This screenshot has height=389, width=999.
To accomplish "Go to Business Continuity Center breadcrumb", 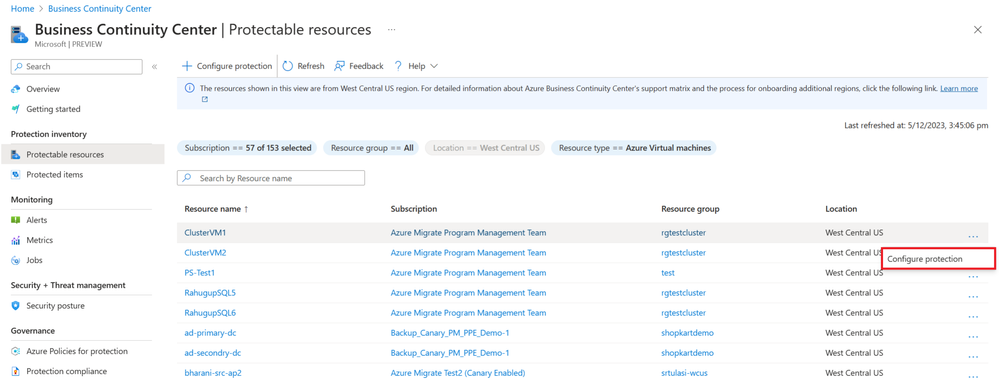I will (x=99, y=10).
